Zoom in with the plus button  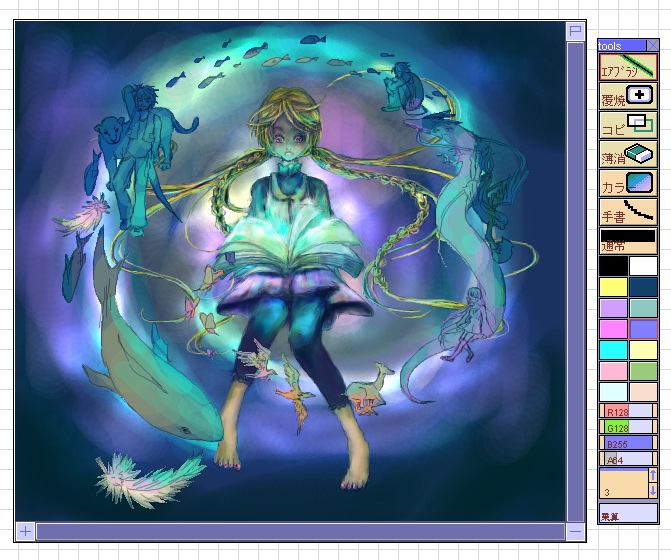point(25,531)
